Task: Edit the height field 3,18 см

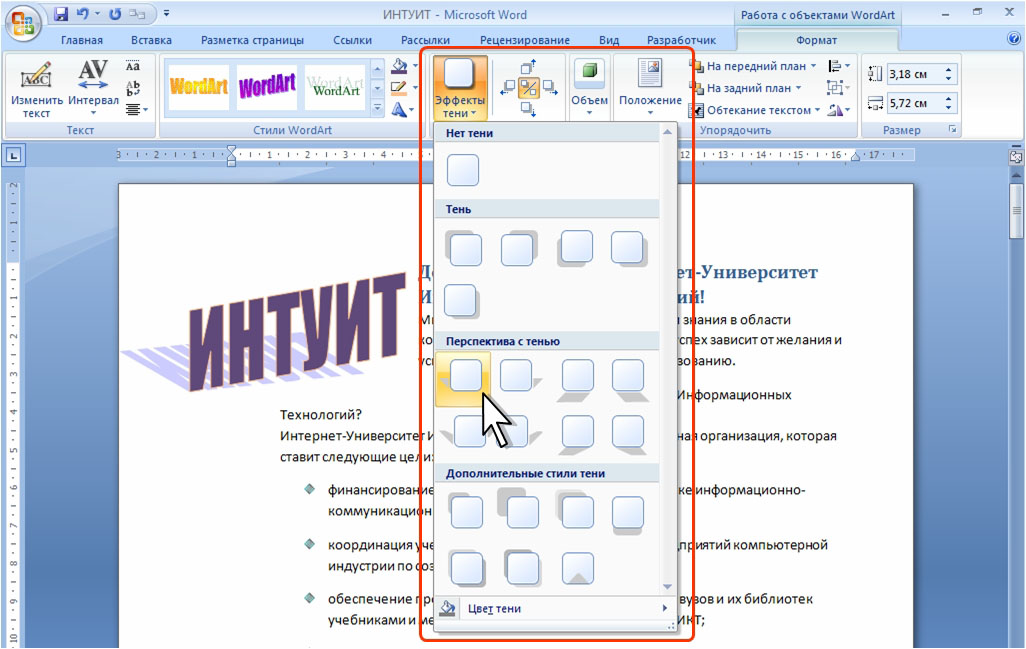Action: click(913, 74)
